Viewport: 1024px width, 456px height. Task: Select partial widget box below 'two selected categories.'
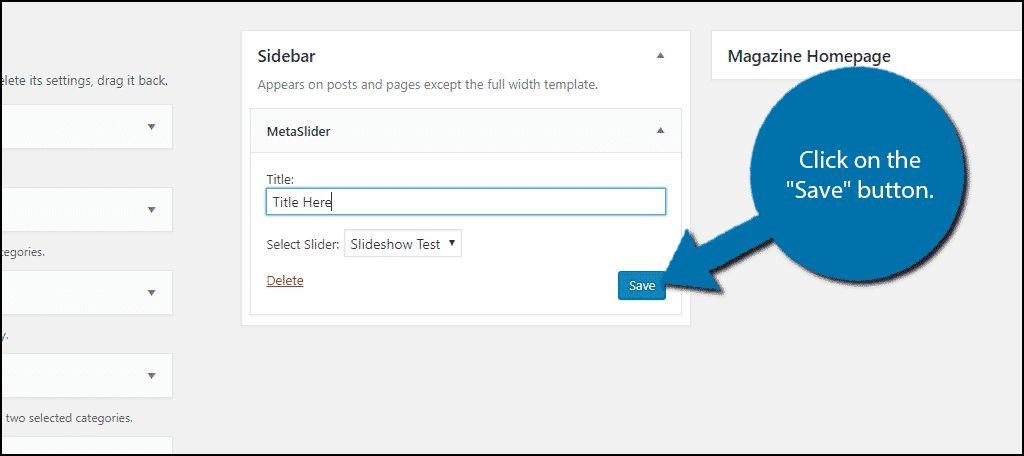86,446
